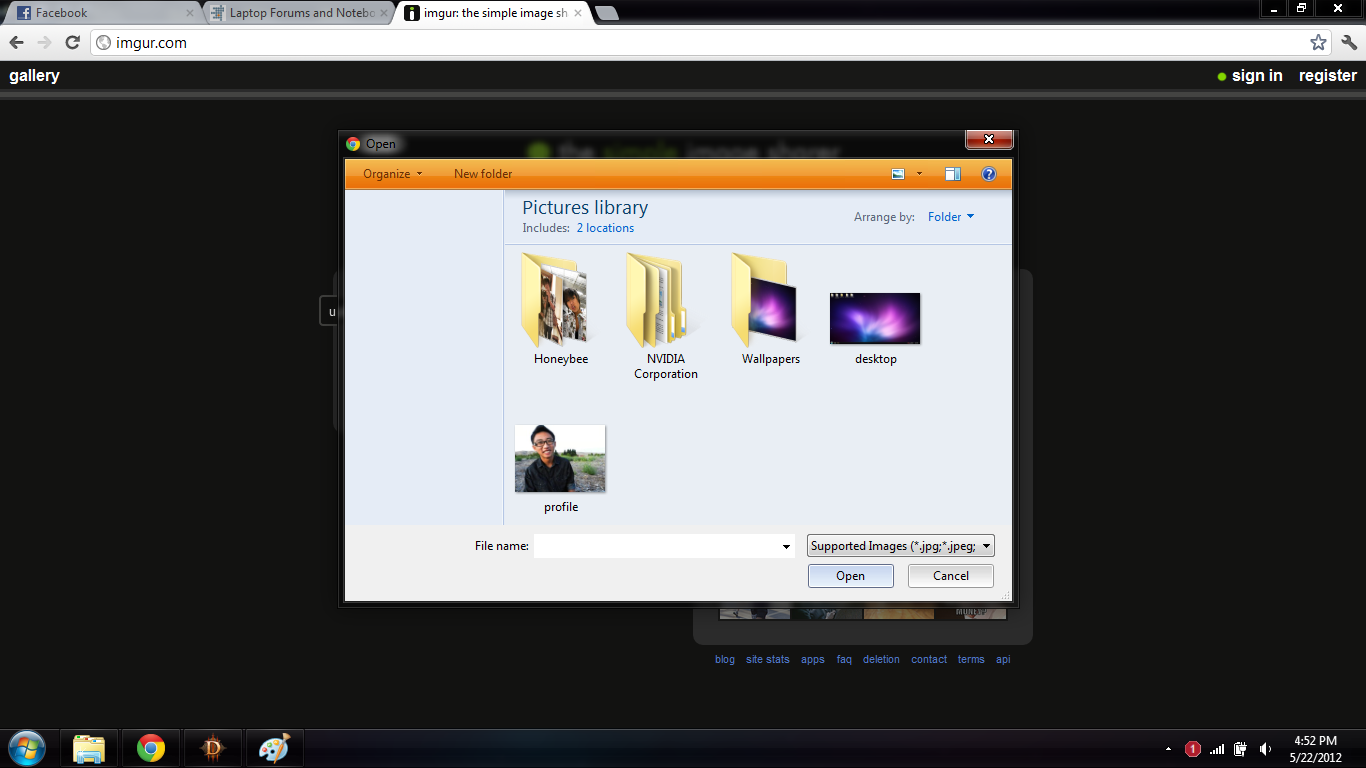Show hidden system tray icons

(1168, 749)
